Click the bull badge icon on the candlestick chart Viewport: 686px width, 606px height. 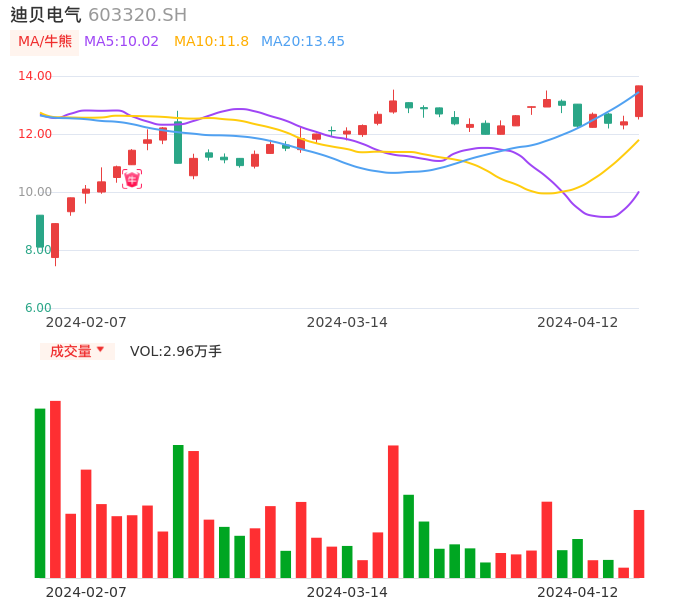point(132,179)
